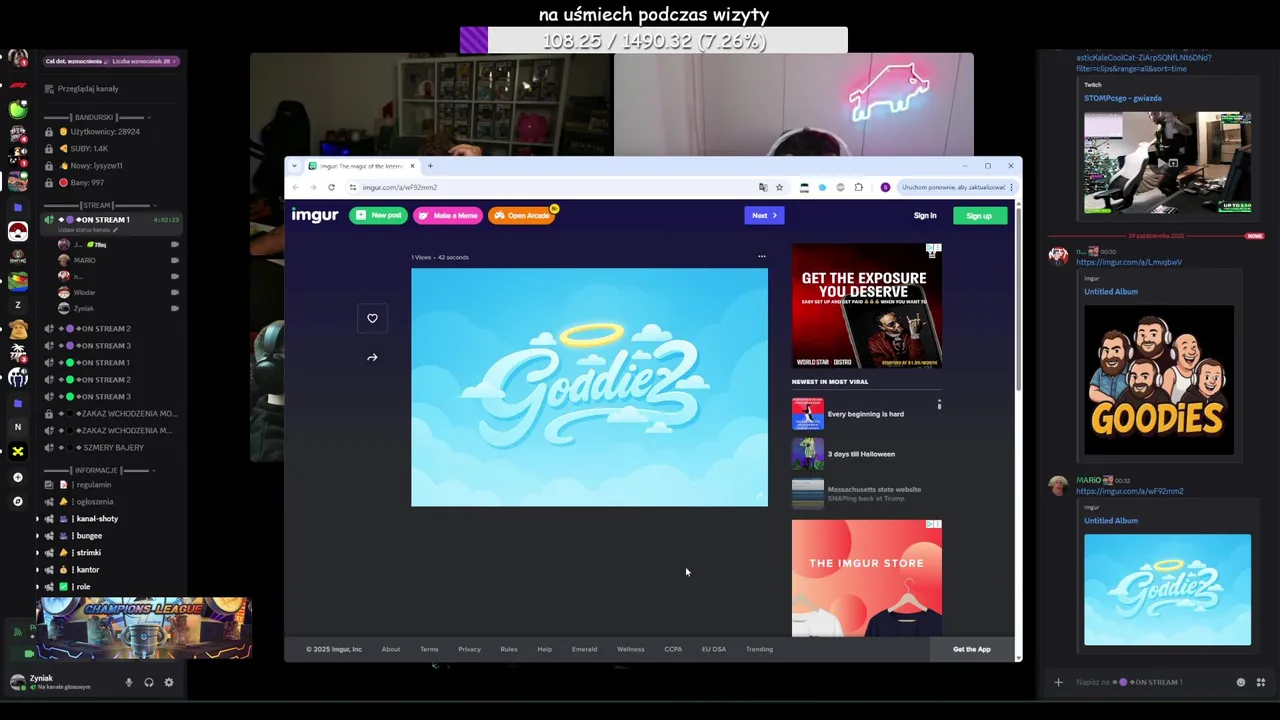Open imgur.com/a/wF92mm2 link in chat
The width and height of the screenshot is (1280, 720).
[1129, 491]
